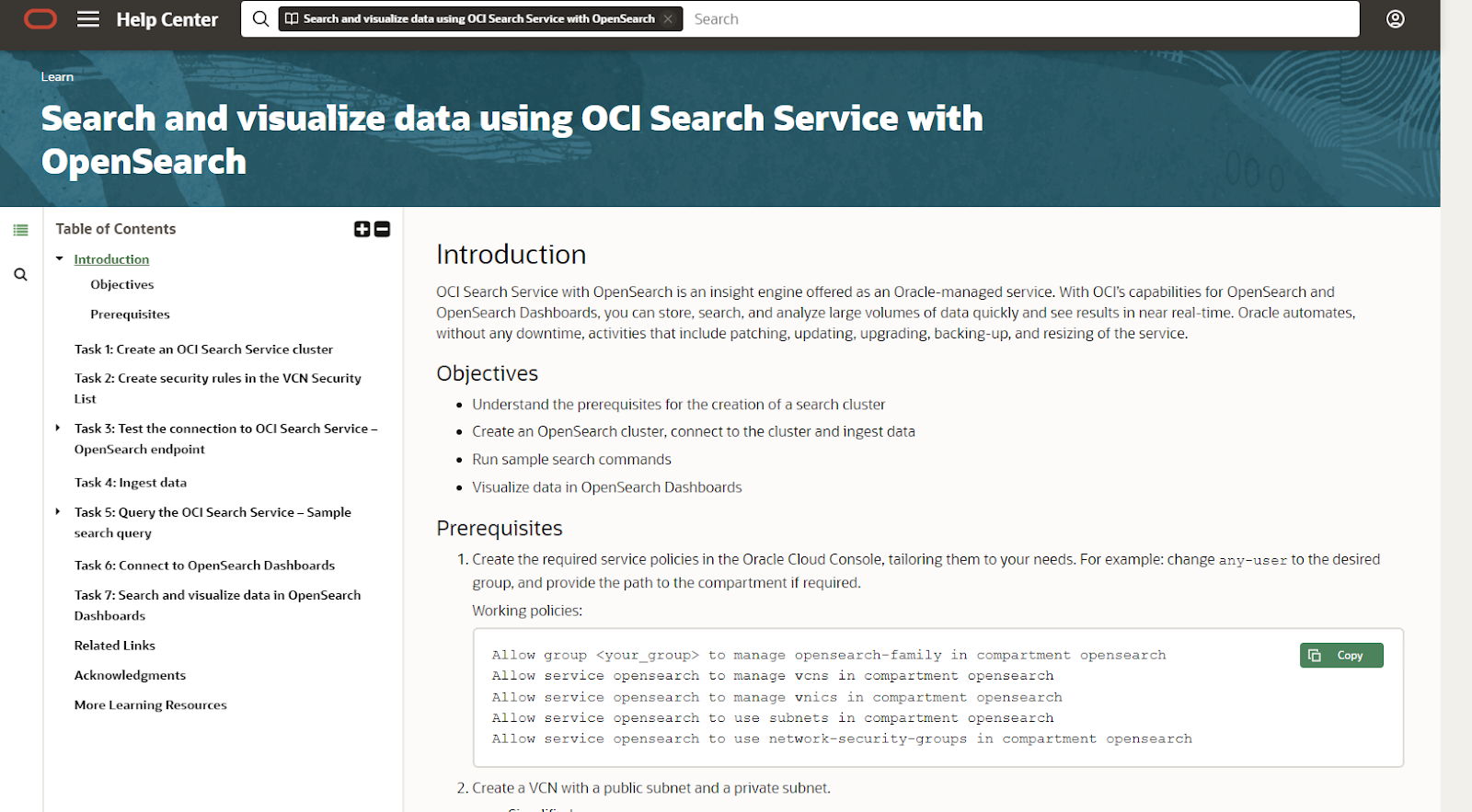
Task: Focus the Search input field
Action: pos(1021,18)
